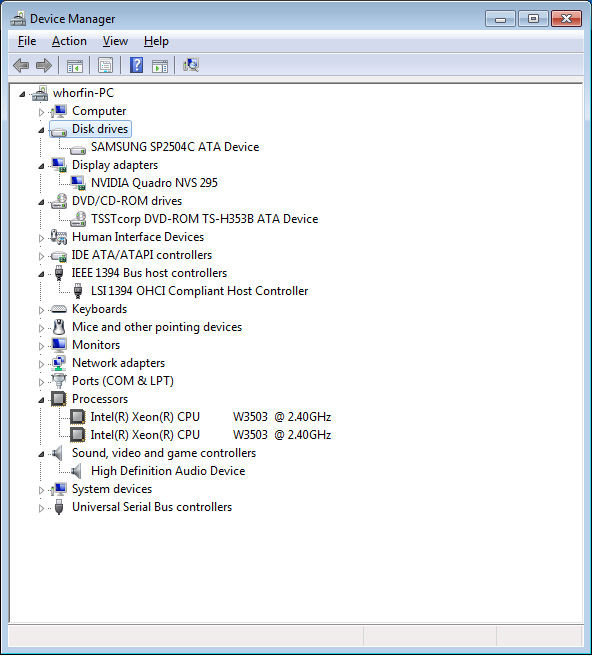Click the Show/Hide Console Tree toolbar icon
This screenshot has height=656, width=593.
tap(75, 66)
